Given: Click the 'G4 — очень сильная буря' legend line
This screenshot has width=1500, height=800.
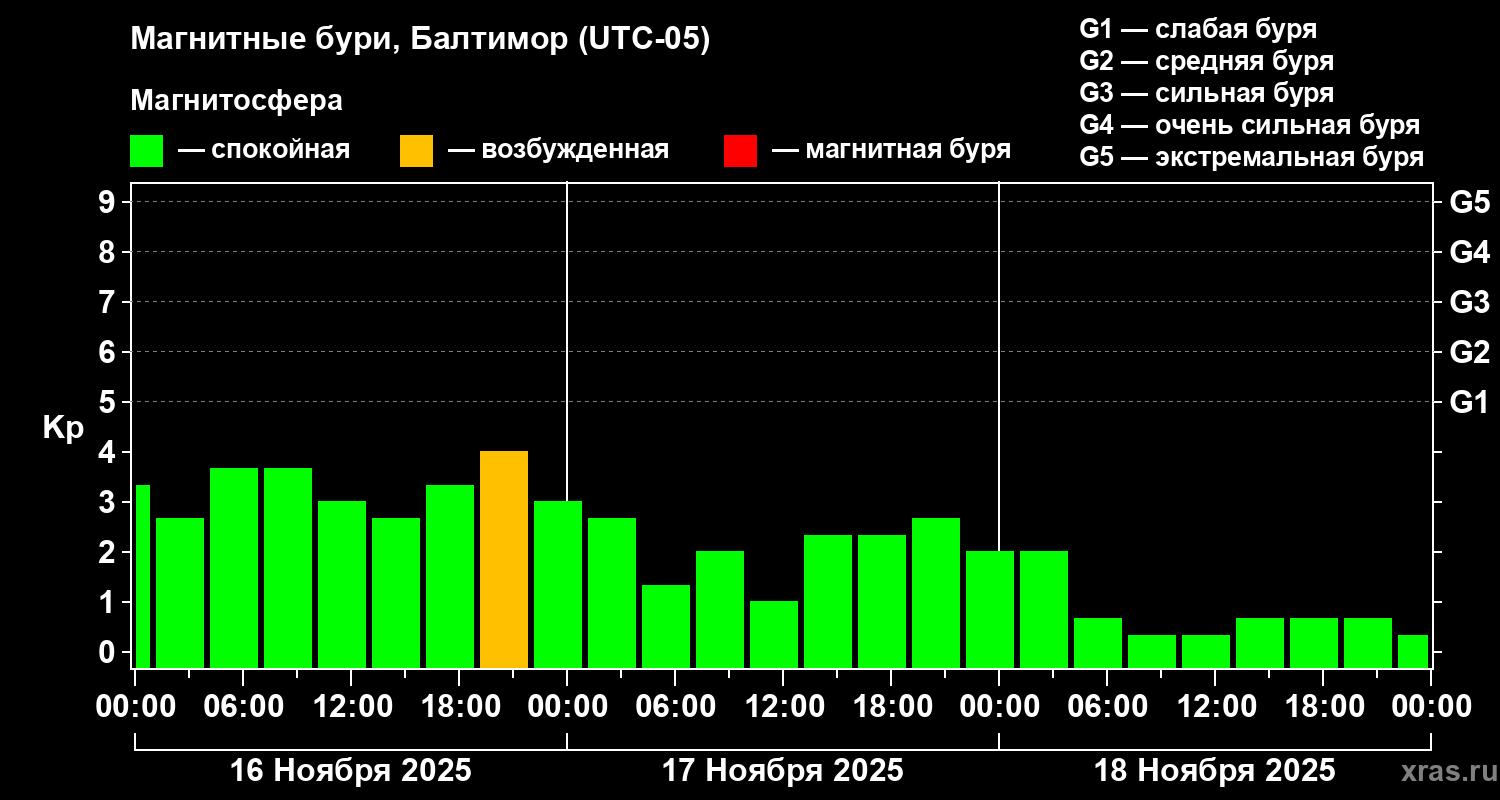Looking at the screenshot, I should pos(1250,125).
